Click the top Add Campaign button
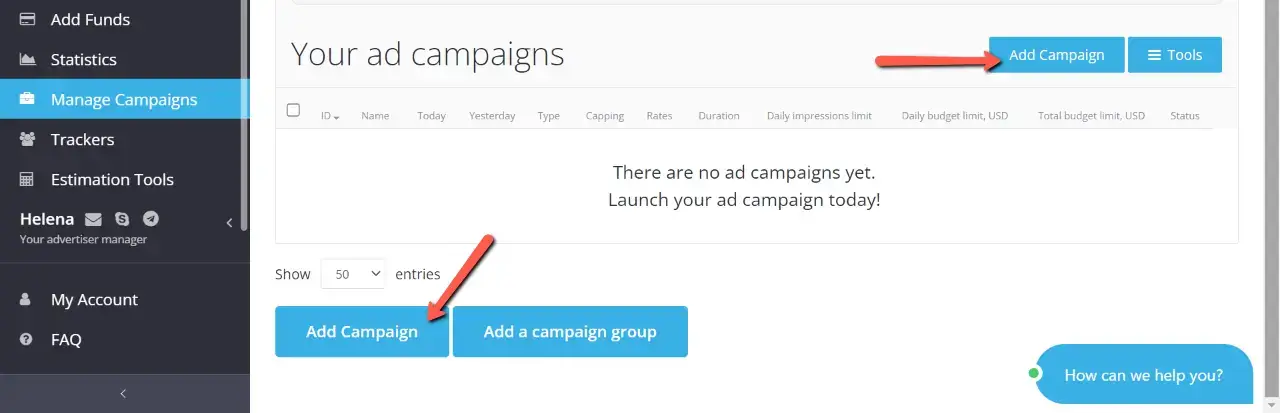Screen dimensions: 1280x413 (x=1056, y=55)
